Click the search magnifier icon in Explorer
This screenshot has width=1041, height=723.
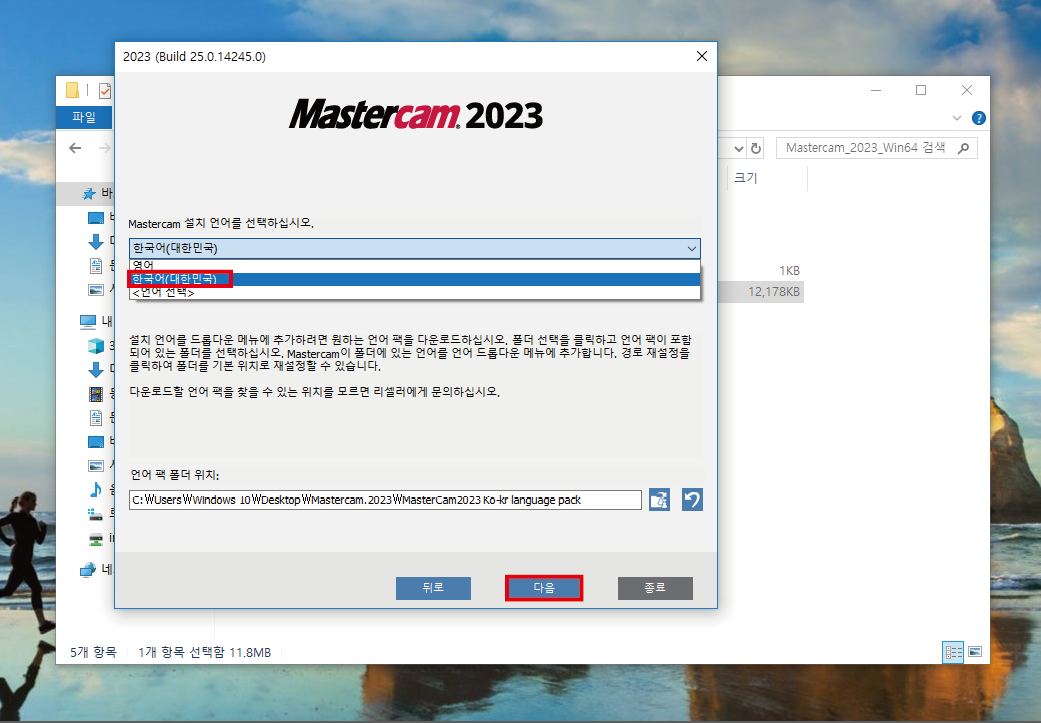pyautogui.click(x=963, y=148)
